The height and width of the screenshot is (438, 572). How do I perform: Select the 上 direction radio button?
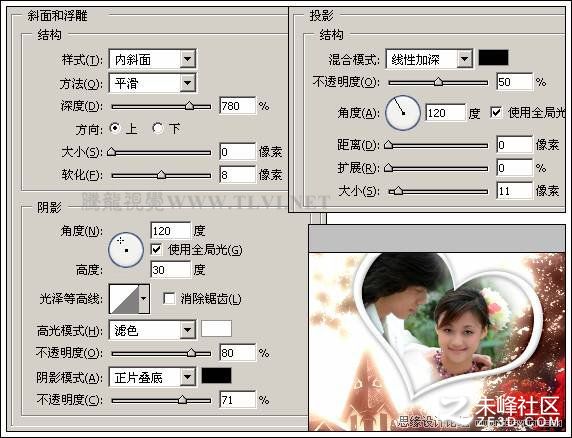point(115,128)
